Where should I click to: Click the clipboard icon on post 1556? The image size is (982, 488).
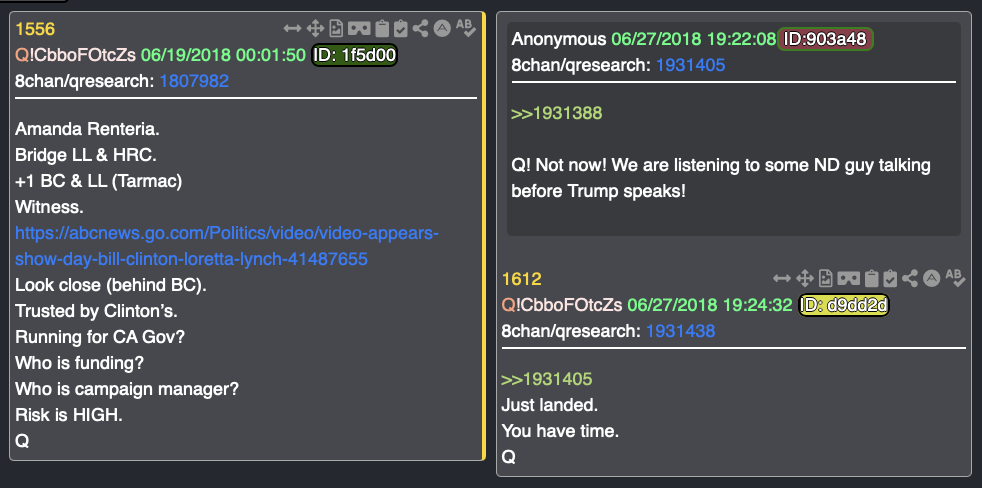coord(382,28)
